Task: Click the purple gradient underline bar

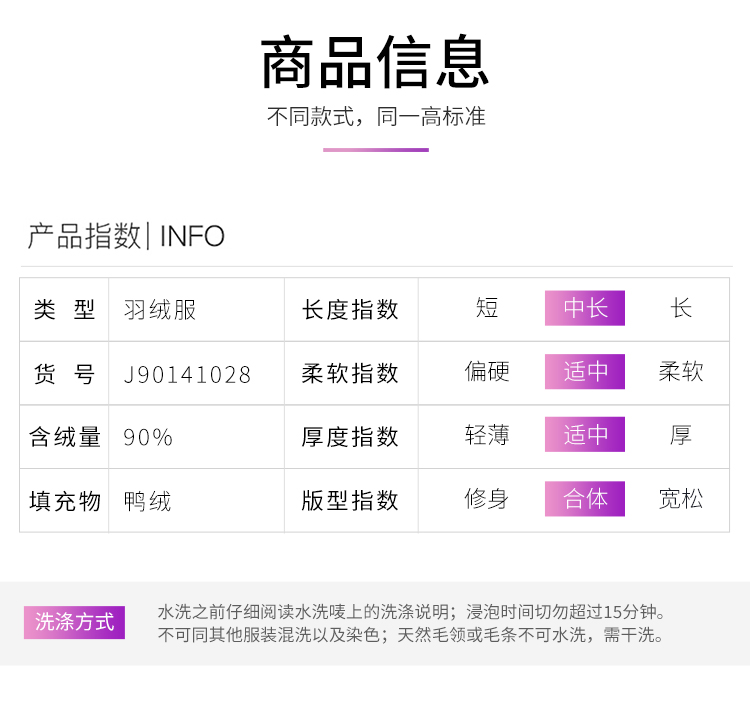Action: coord(375,150)
